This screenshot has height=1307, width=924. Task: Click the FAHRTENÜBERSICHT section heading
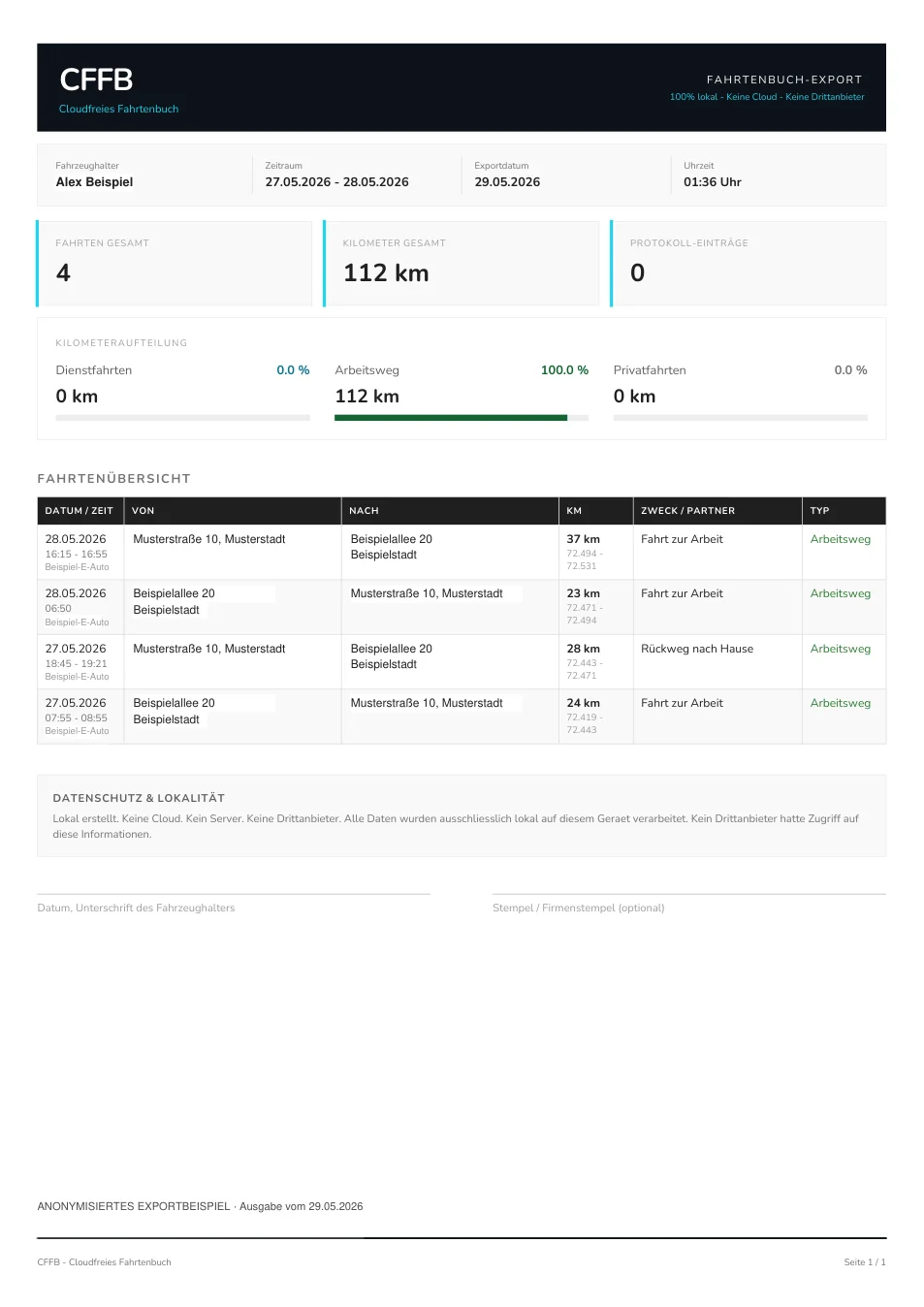(x=113, y=479)
